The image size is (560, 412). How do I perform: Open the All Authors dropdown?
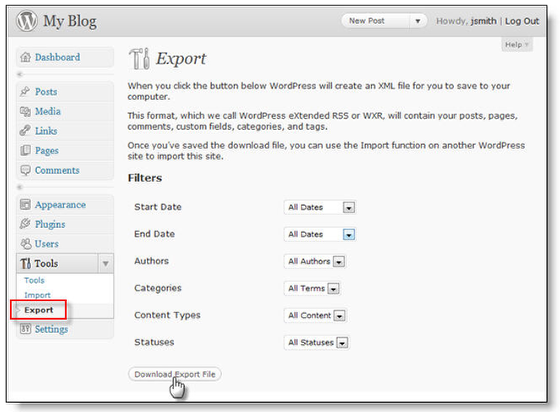pos(315,261)
